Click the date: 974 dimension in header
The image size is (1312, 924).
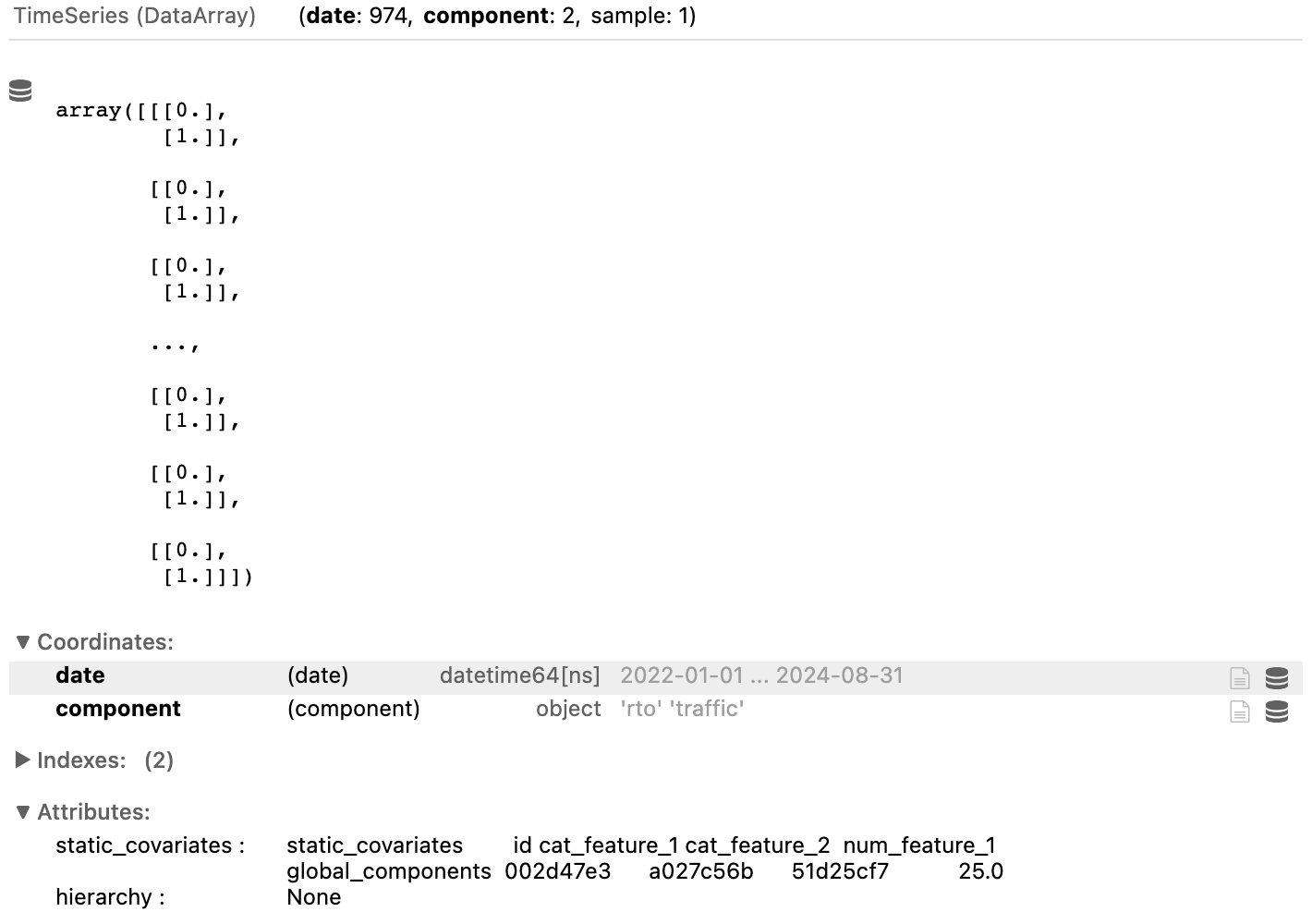point(358,16)
